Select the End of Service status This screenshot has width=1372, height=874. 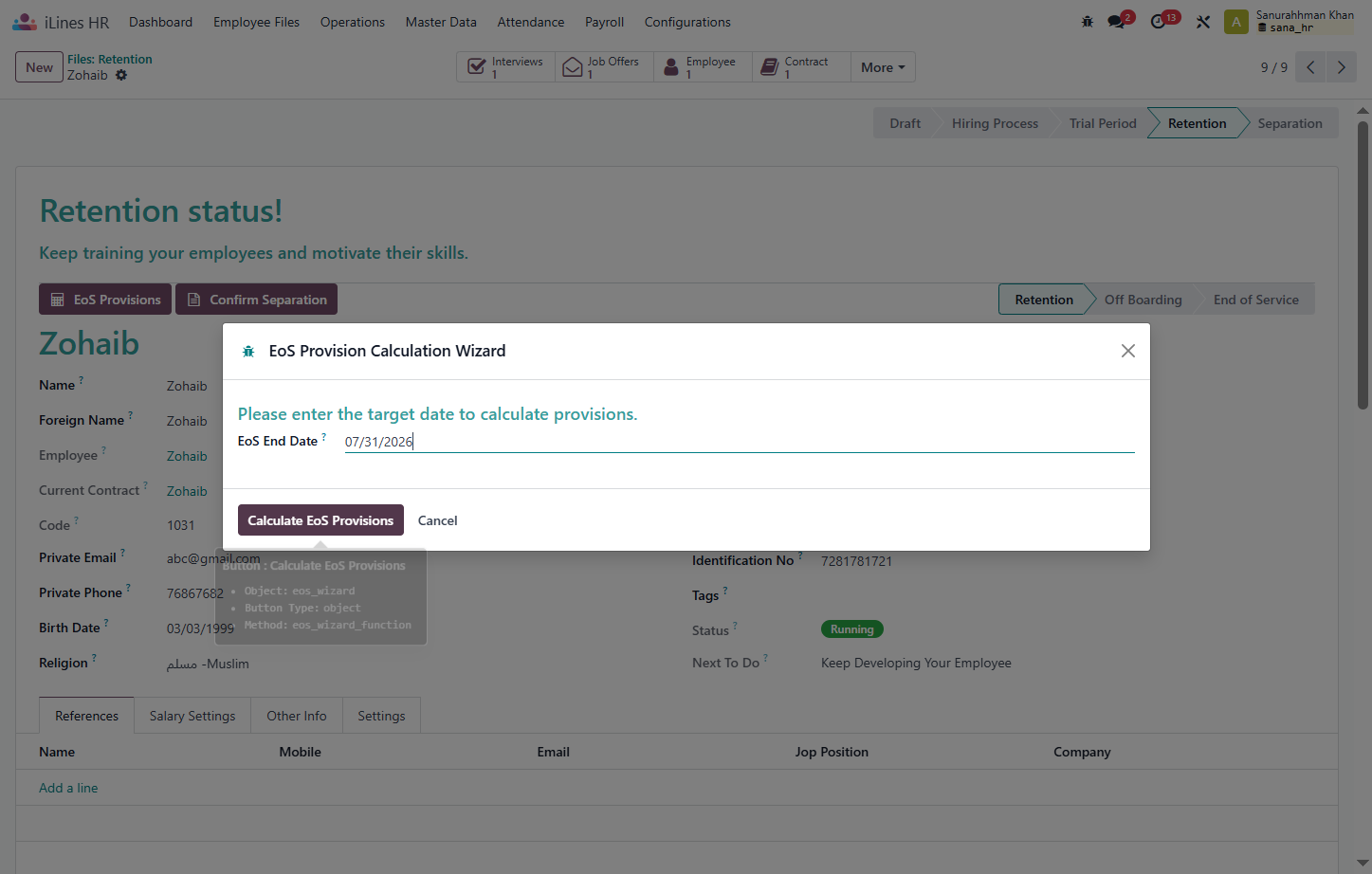pyautogui.click(x=1255, y=300)
